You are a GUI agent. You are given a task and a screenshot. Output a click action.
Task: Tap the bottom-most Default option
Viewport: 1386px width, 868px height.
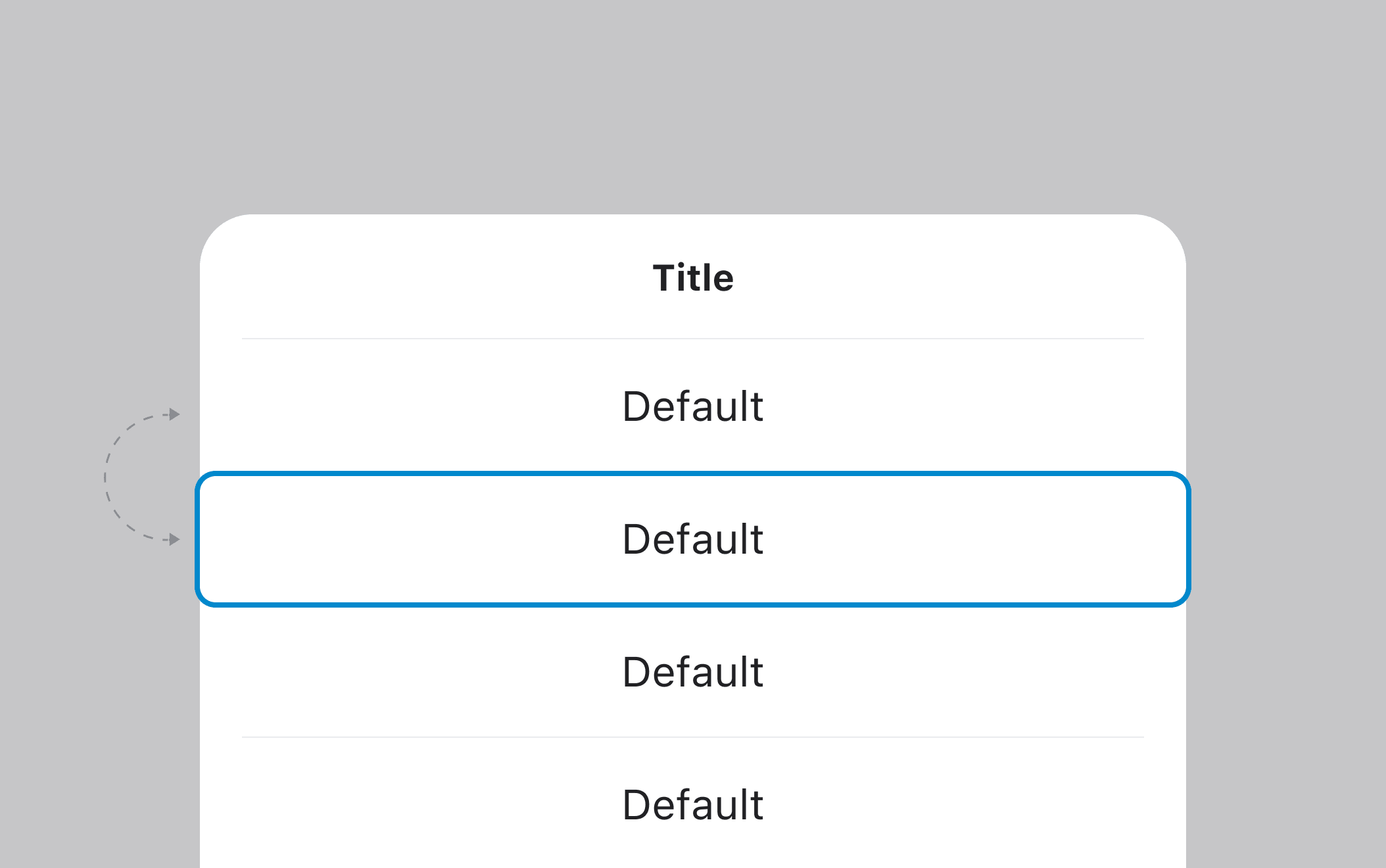693,804
